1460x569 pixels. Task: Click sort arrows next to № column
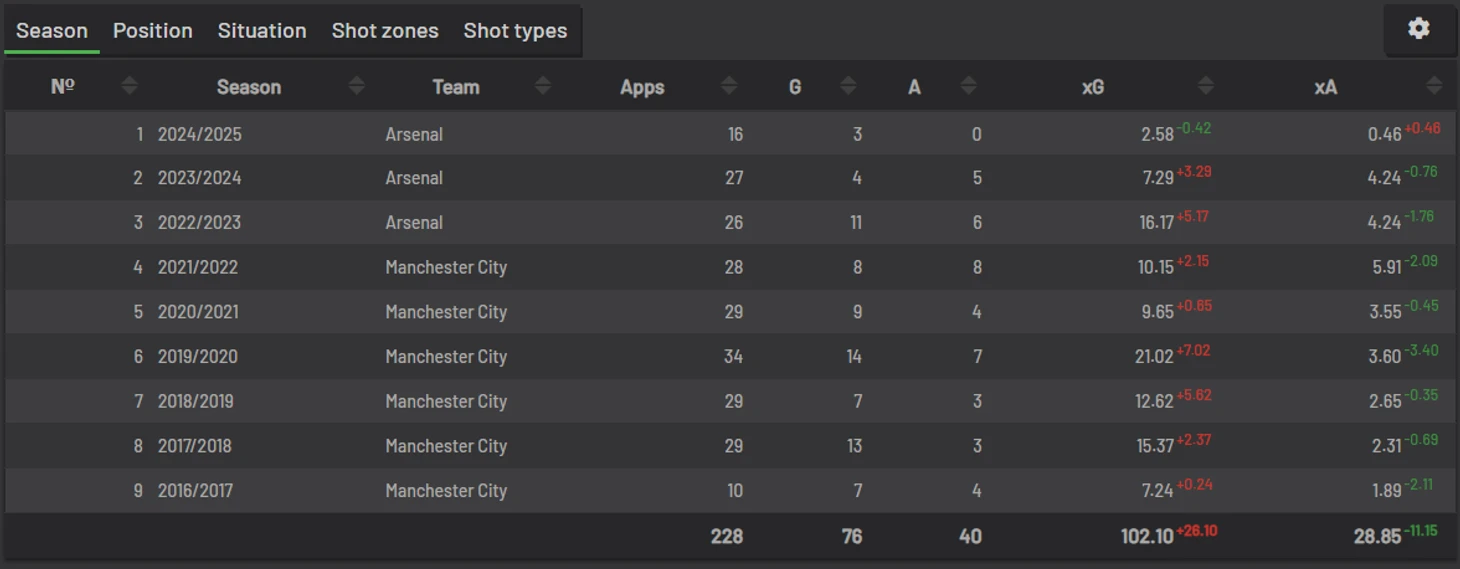pyautogui.click(x=129, y=86)
